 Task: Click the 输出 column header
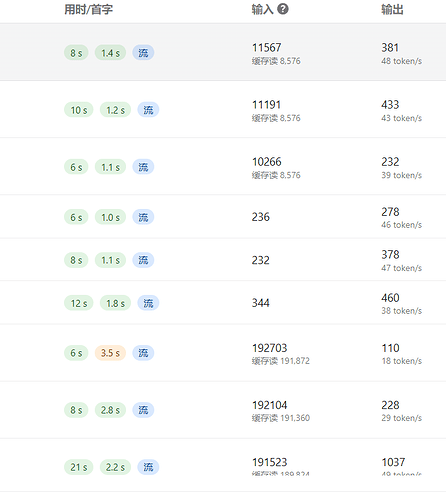(x=392, y=9)
